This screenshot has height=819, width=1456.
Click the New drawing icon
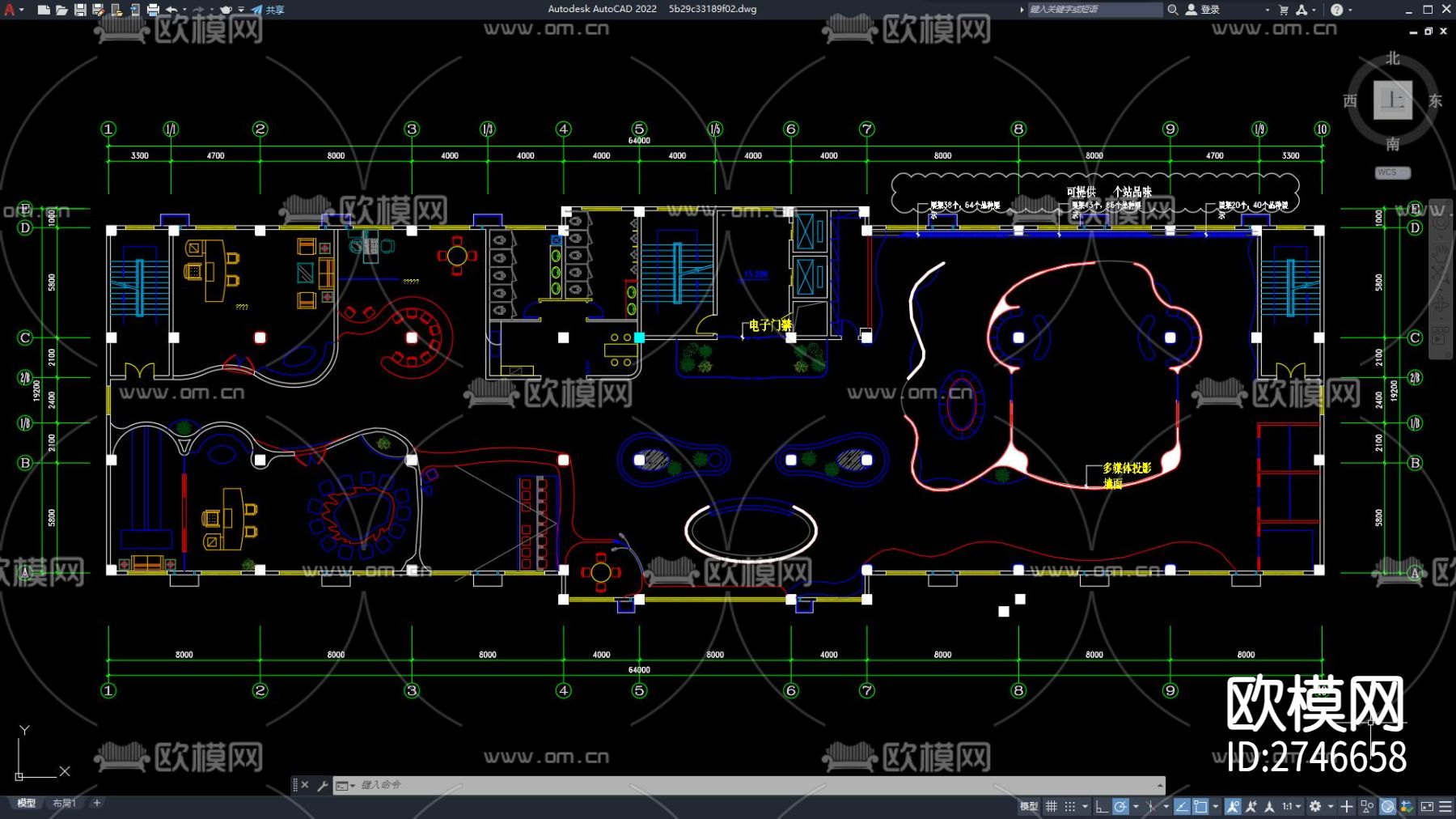44,10
